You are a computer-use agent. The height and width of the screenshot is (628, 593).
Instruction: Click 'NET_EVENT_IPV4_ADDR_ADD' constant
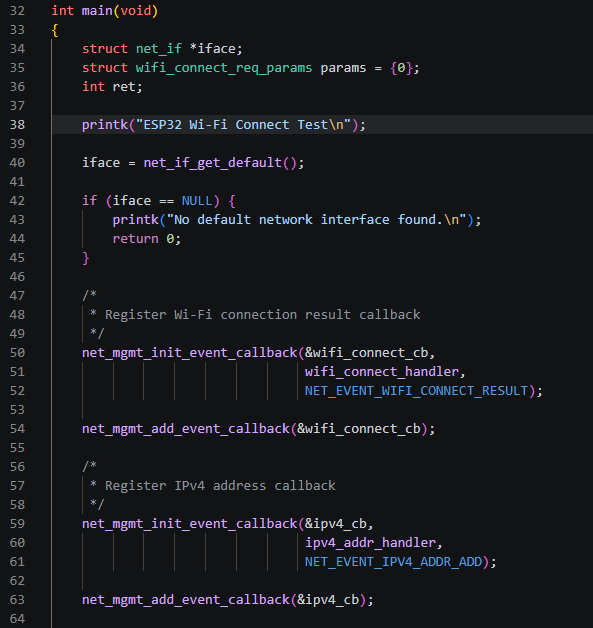coord(394,562)
